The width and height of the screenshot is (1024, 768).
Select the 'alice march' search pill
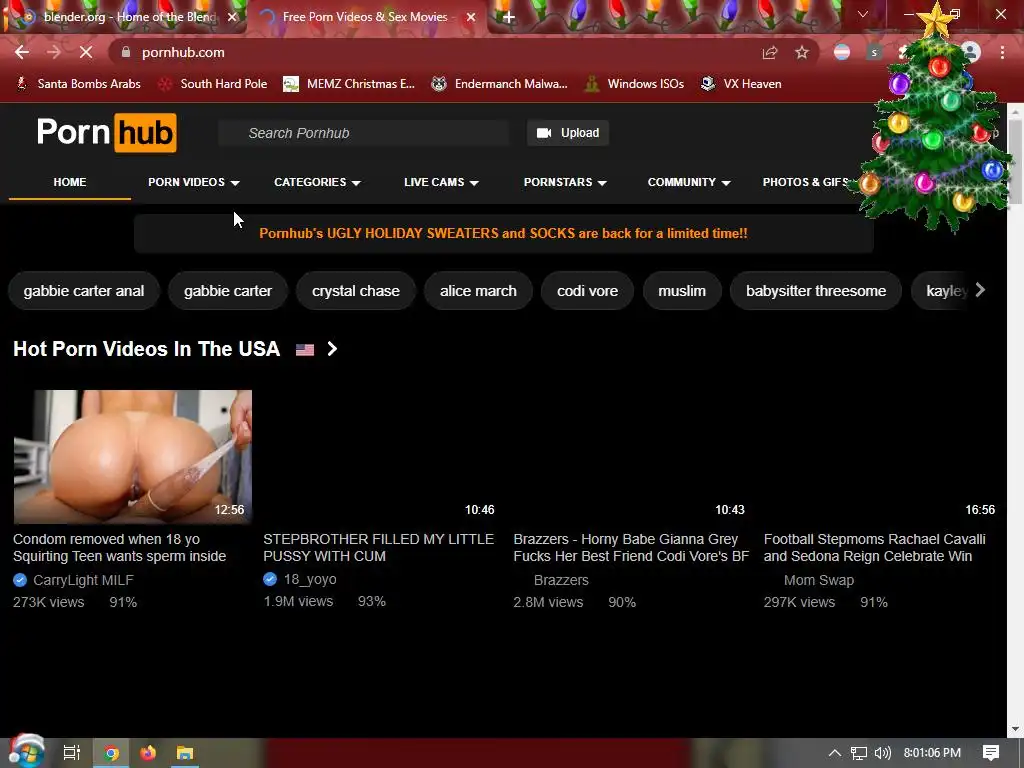click(478, 291)
